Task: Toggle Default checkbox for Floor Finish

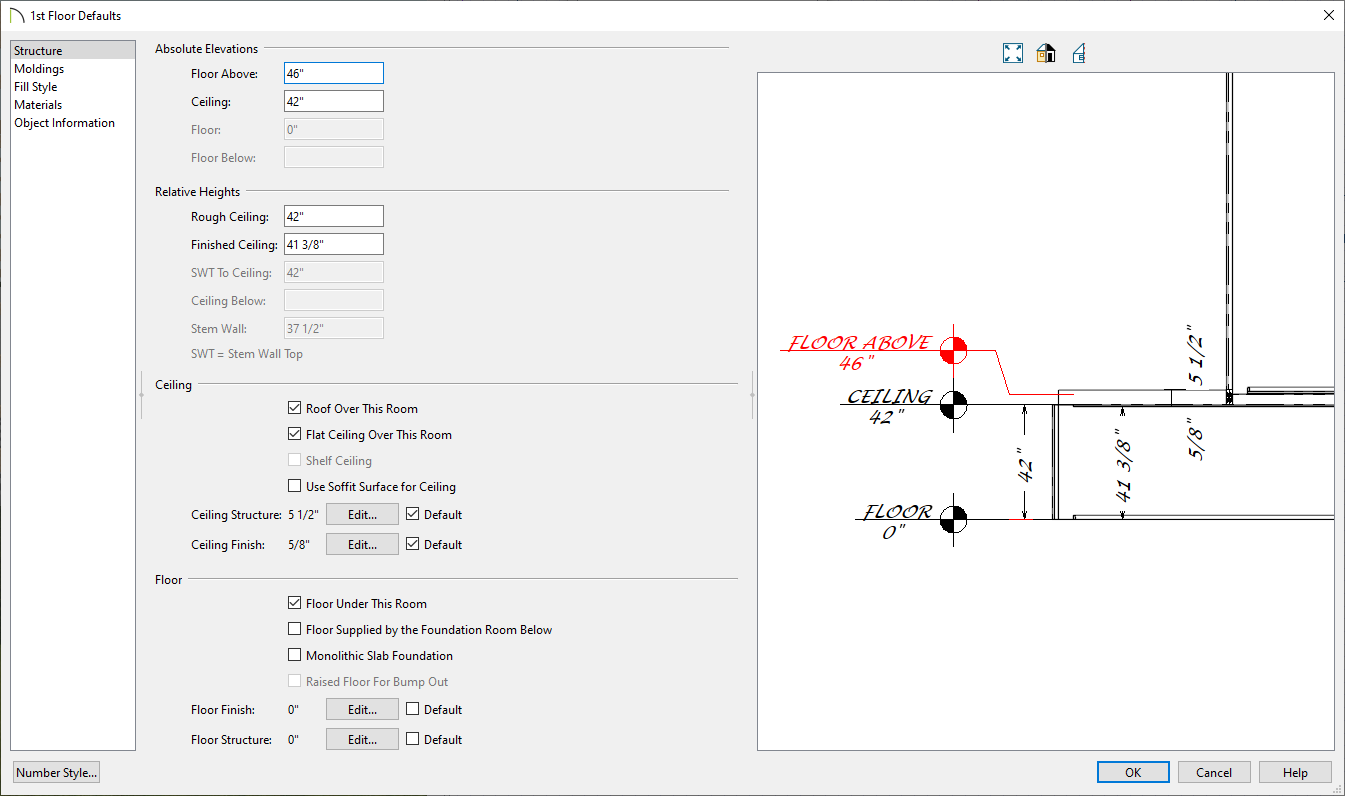Action: [x=413, y=709]
